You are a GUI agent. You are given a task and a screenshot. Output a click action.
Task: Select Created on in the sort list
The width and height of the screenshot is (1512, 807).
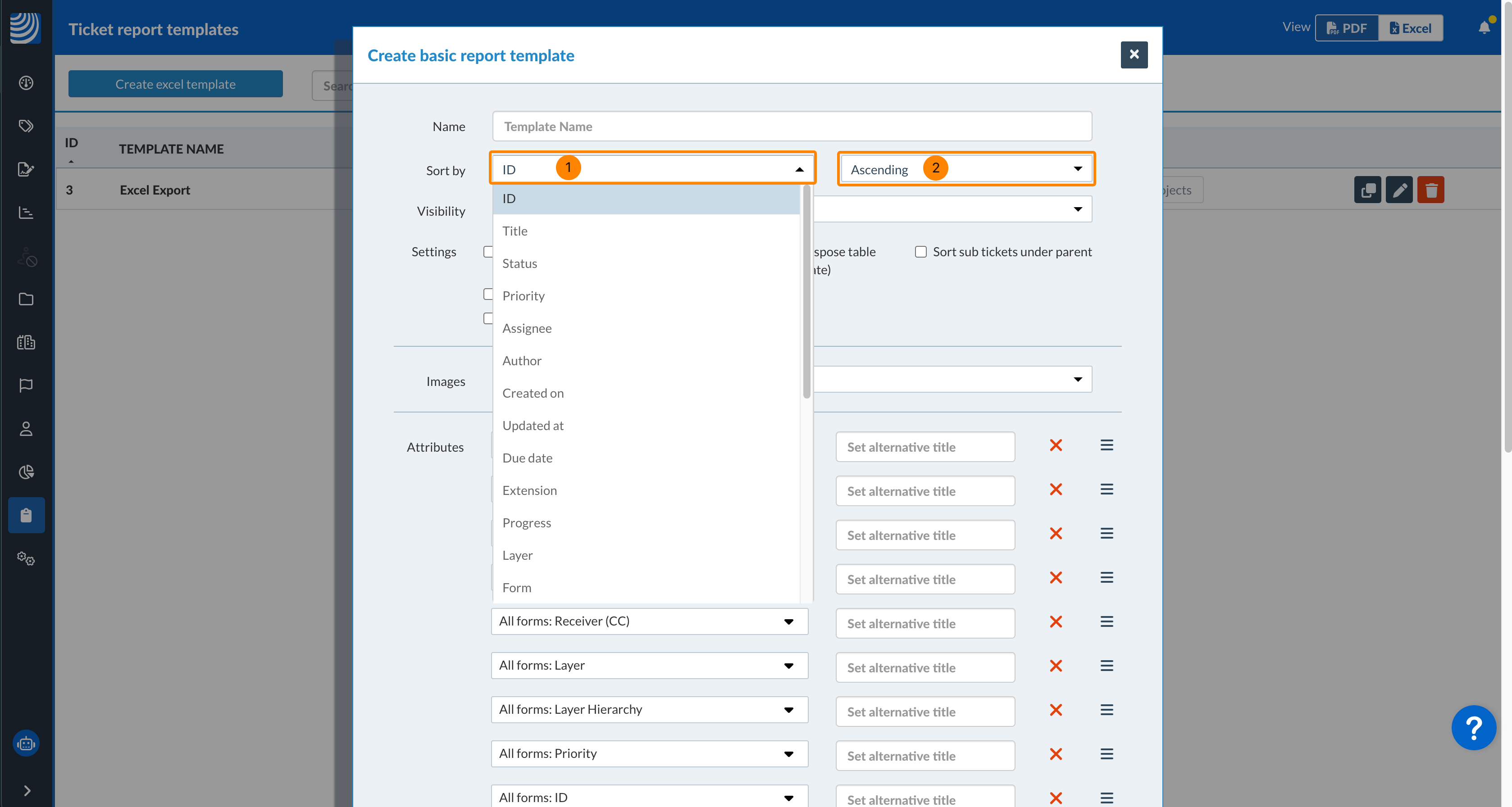click(646, 393)
